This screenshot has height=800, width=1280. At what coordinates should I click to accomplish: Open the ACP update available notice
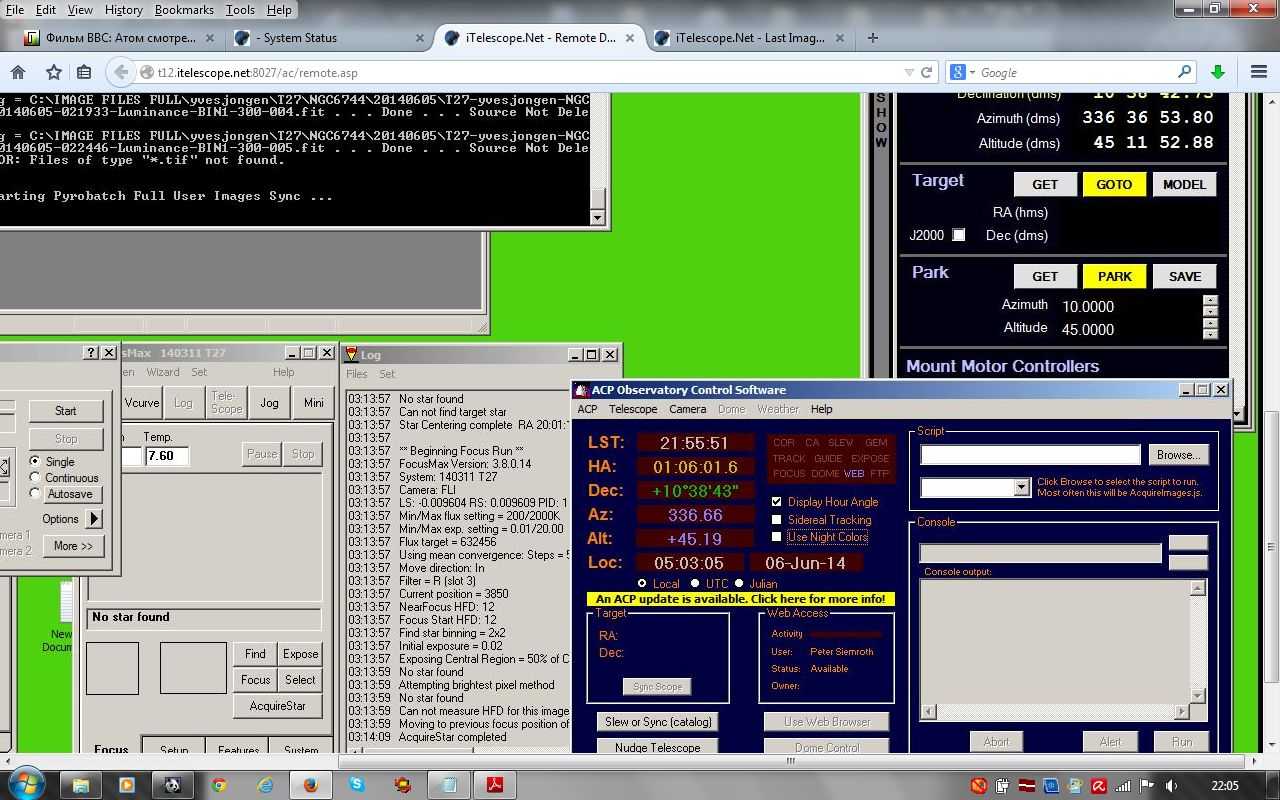[x=739, y=599]
